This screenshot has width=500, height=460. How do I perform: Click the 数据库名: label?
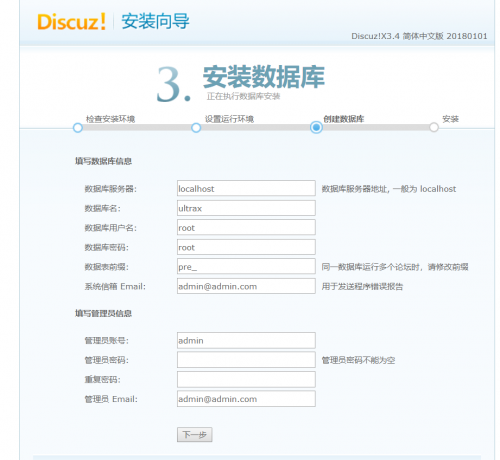(103, 208)
